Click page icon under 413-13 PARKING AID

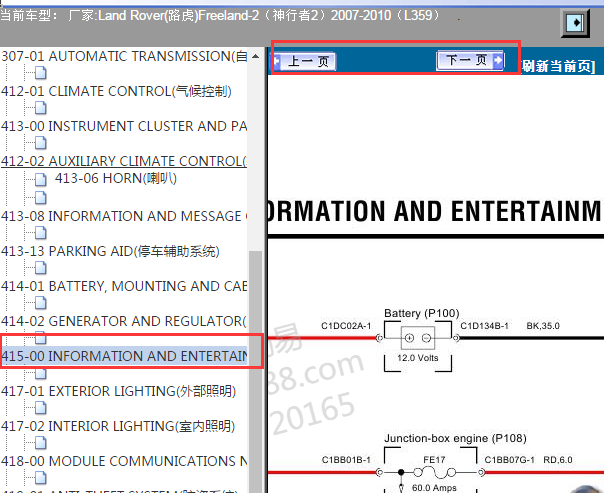pos(40,268)
